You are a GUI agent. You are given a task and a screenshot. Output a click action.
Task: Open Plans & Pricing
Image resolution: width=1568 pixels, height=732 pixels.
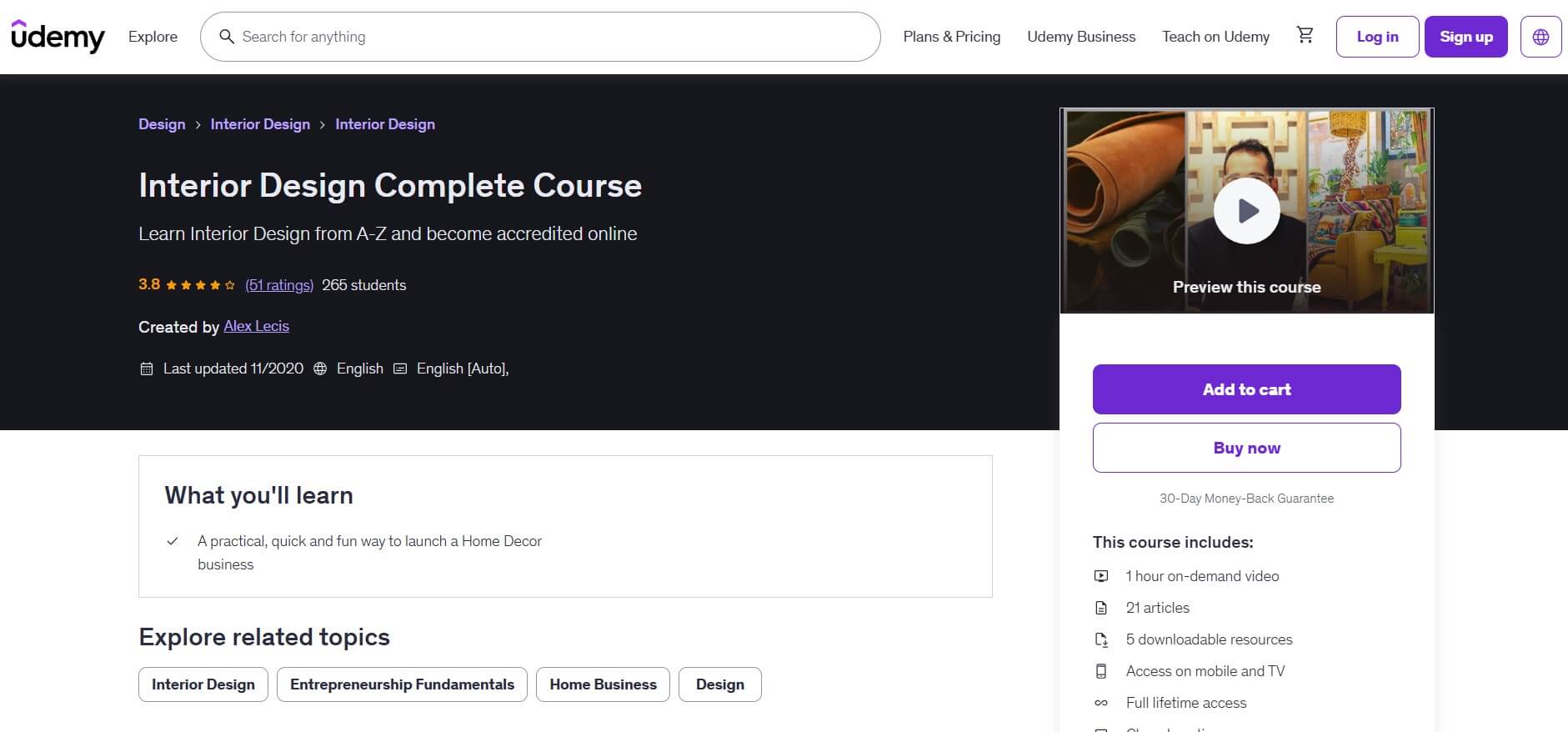click(952, 37)
